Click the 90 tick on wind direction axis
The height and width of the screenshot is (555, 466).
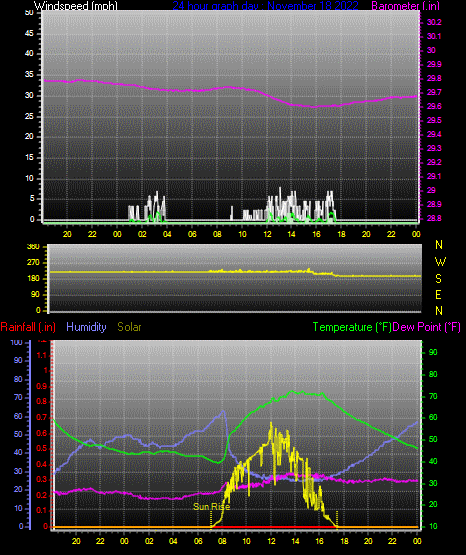pyautogui.click(x=35, y=295)
